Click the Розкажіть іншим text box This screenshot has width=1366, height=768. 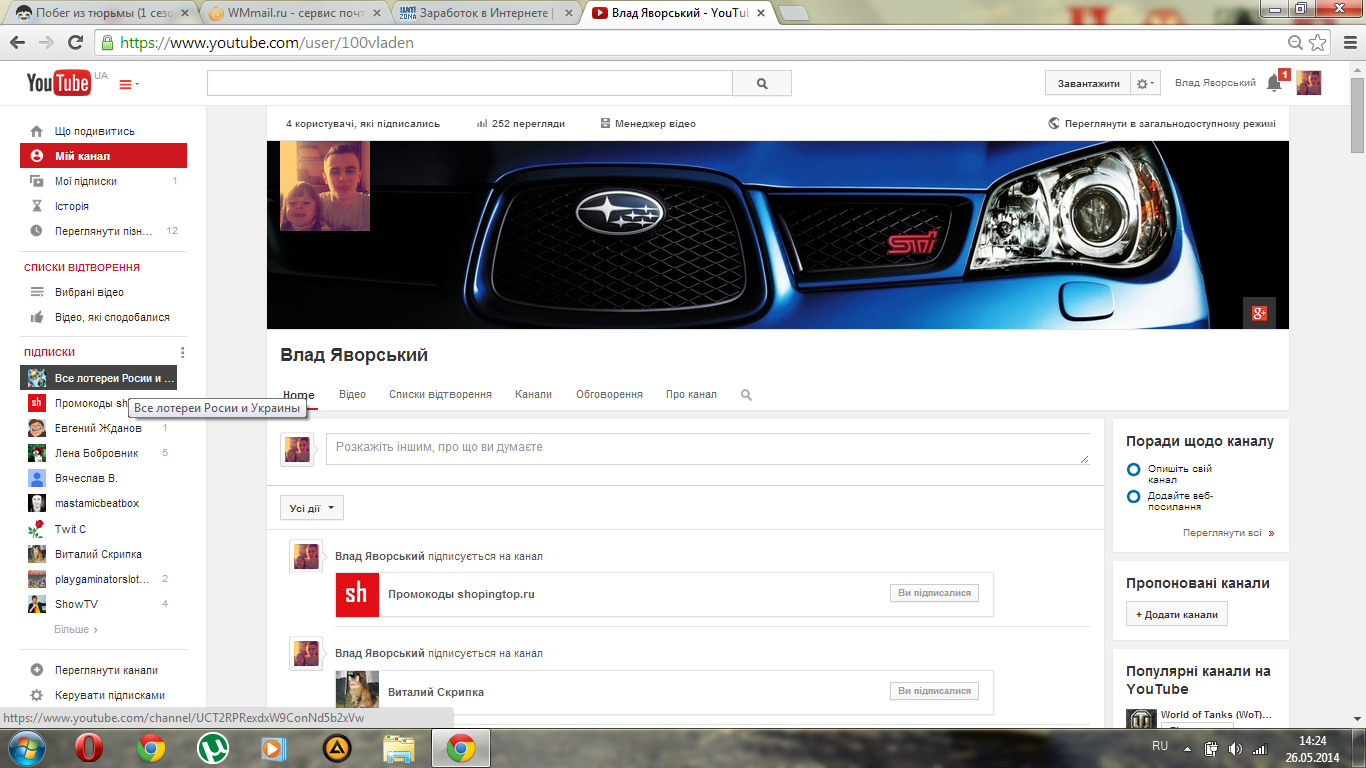click(x=708, y=448)
